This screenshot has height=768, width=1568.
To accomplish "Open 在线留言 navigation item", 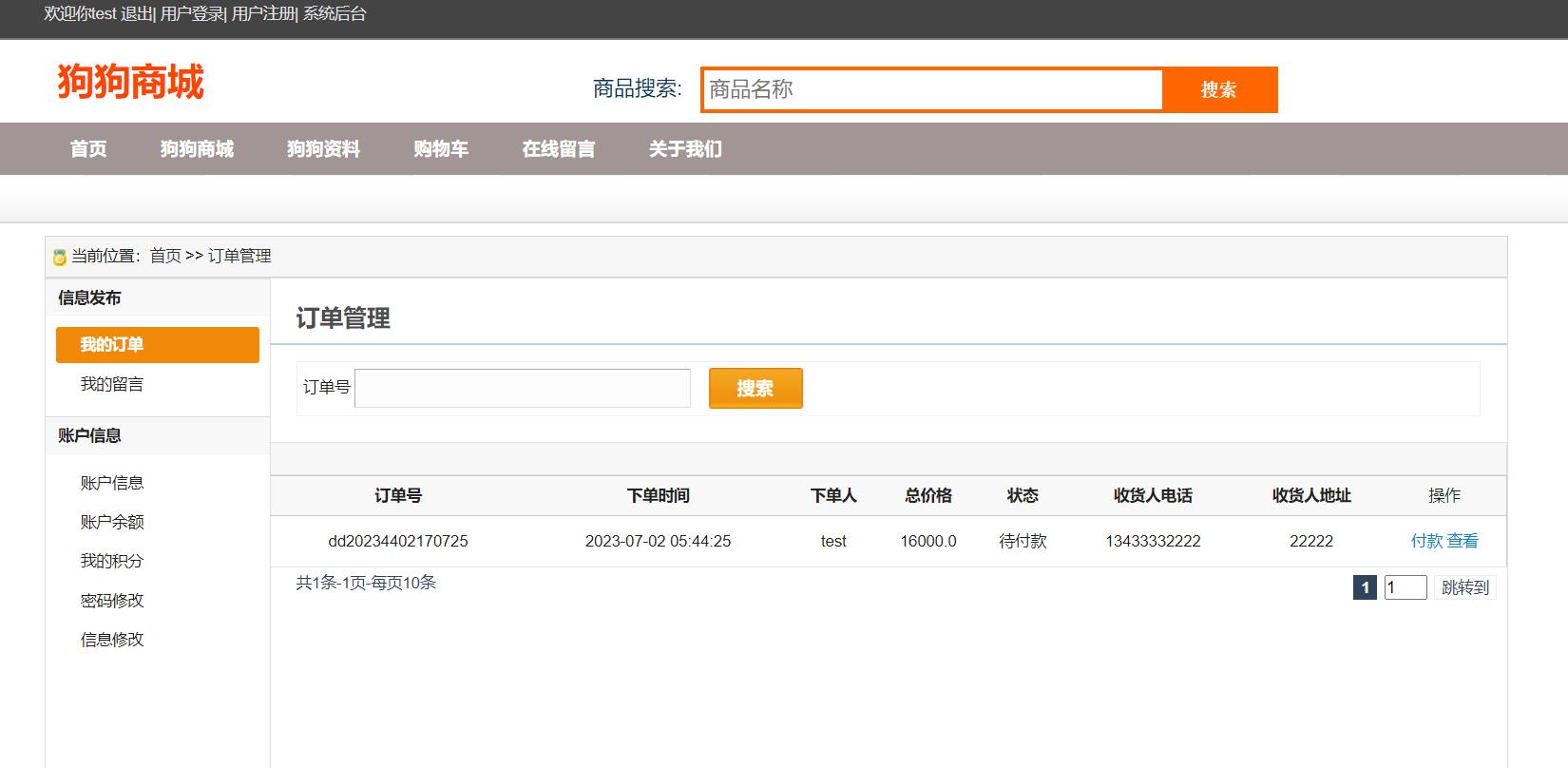I will tap(559, 149).
